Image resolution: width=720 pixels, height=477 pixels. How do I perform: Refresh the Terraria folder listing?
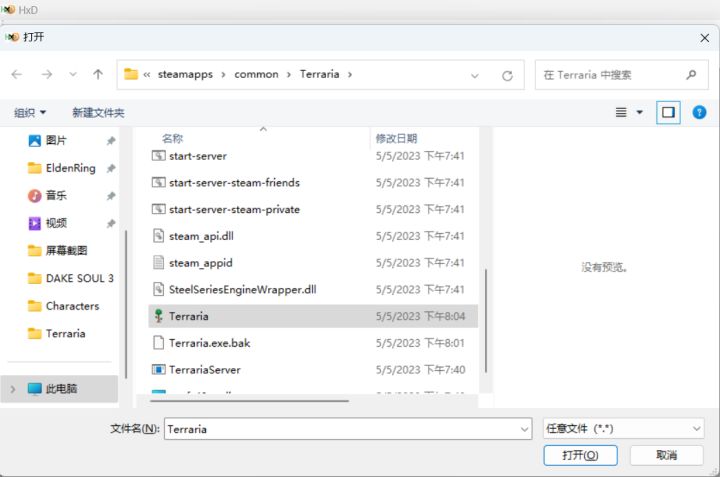[x=507, y=75]
